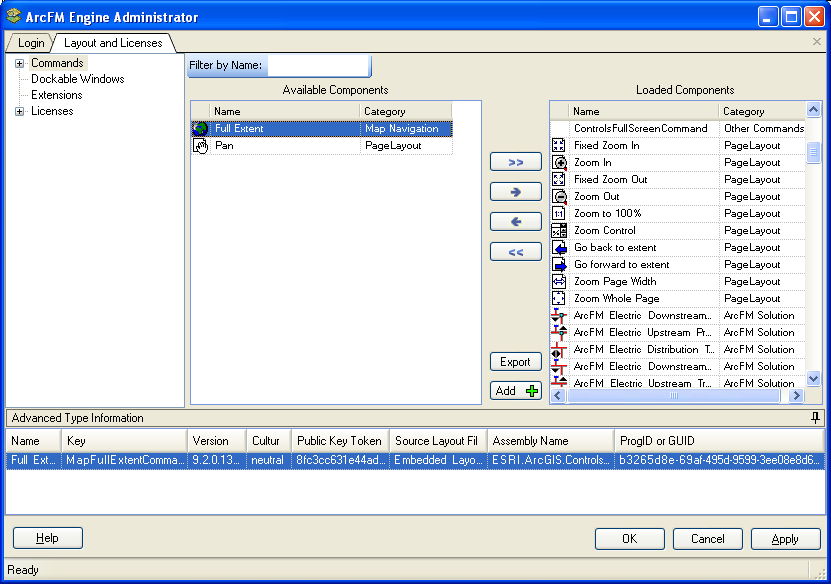Click the Loaded Components scroll down arrow
The width and height of the screenshot is (831, 584).
point(814,378)
